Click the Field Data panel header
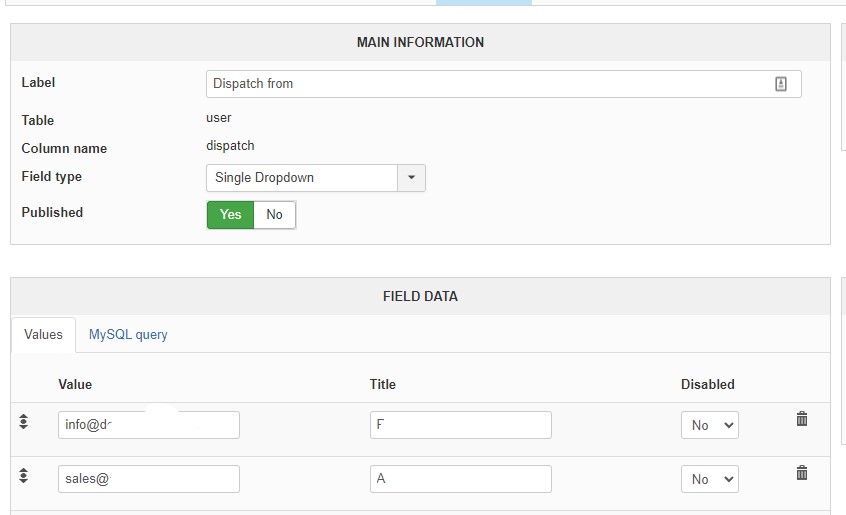 click(420, 296)
